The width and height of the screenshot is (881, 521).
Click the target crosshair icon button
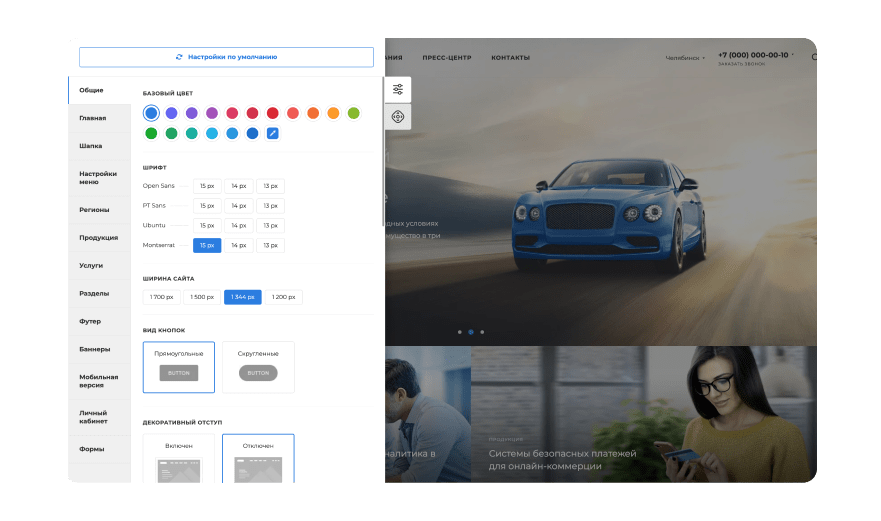tap(398, 117)
